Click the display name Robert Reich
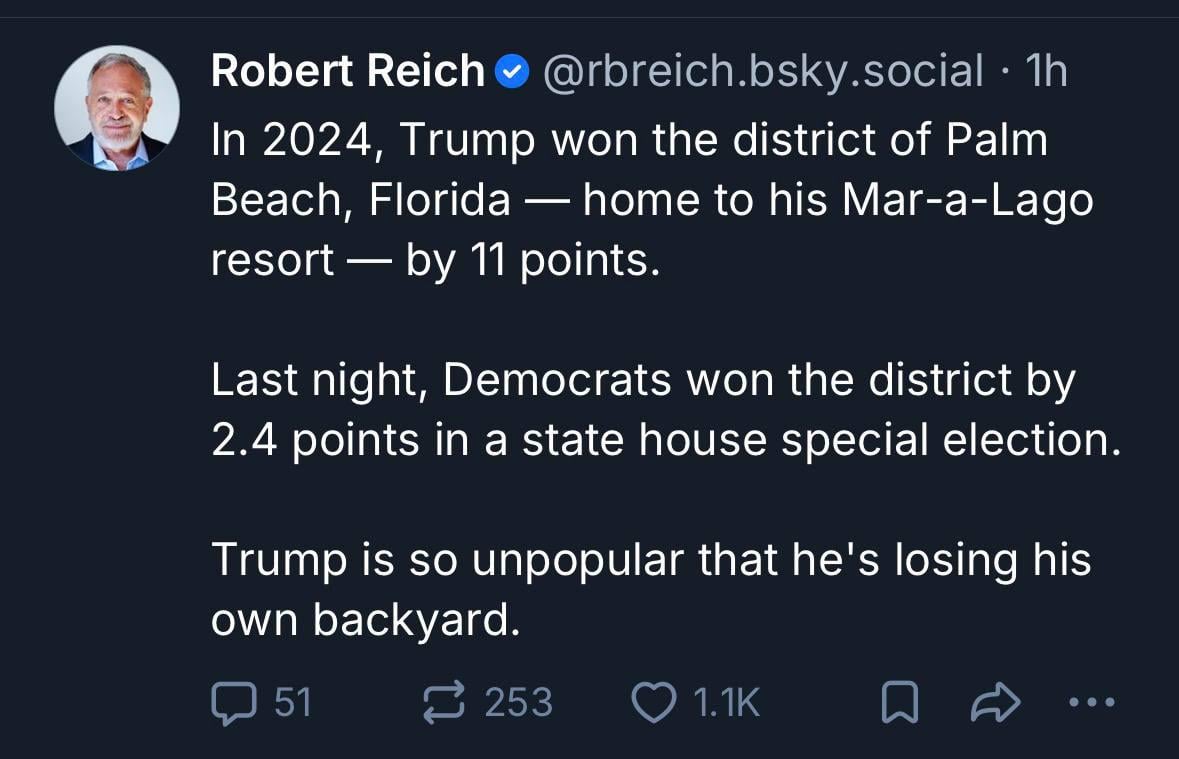The image size is (1179, 759). pyautogui.click(x=348, y=72)
